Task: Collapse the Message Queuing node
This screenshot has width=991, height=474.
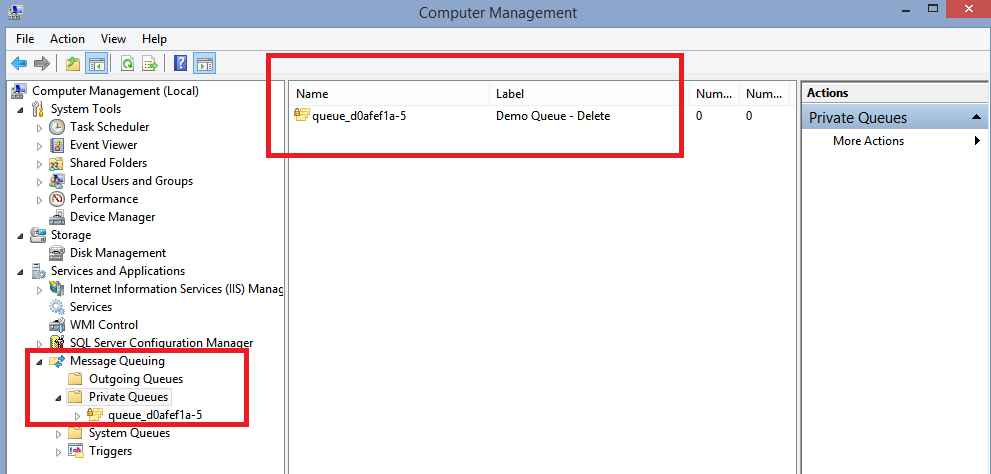Action: point(40,362)
